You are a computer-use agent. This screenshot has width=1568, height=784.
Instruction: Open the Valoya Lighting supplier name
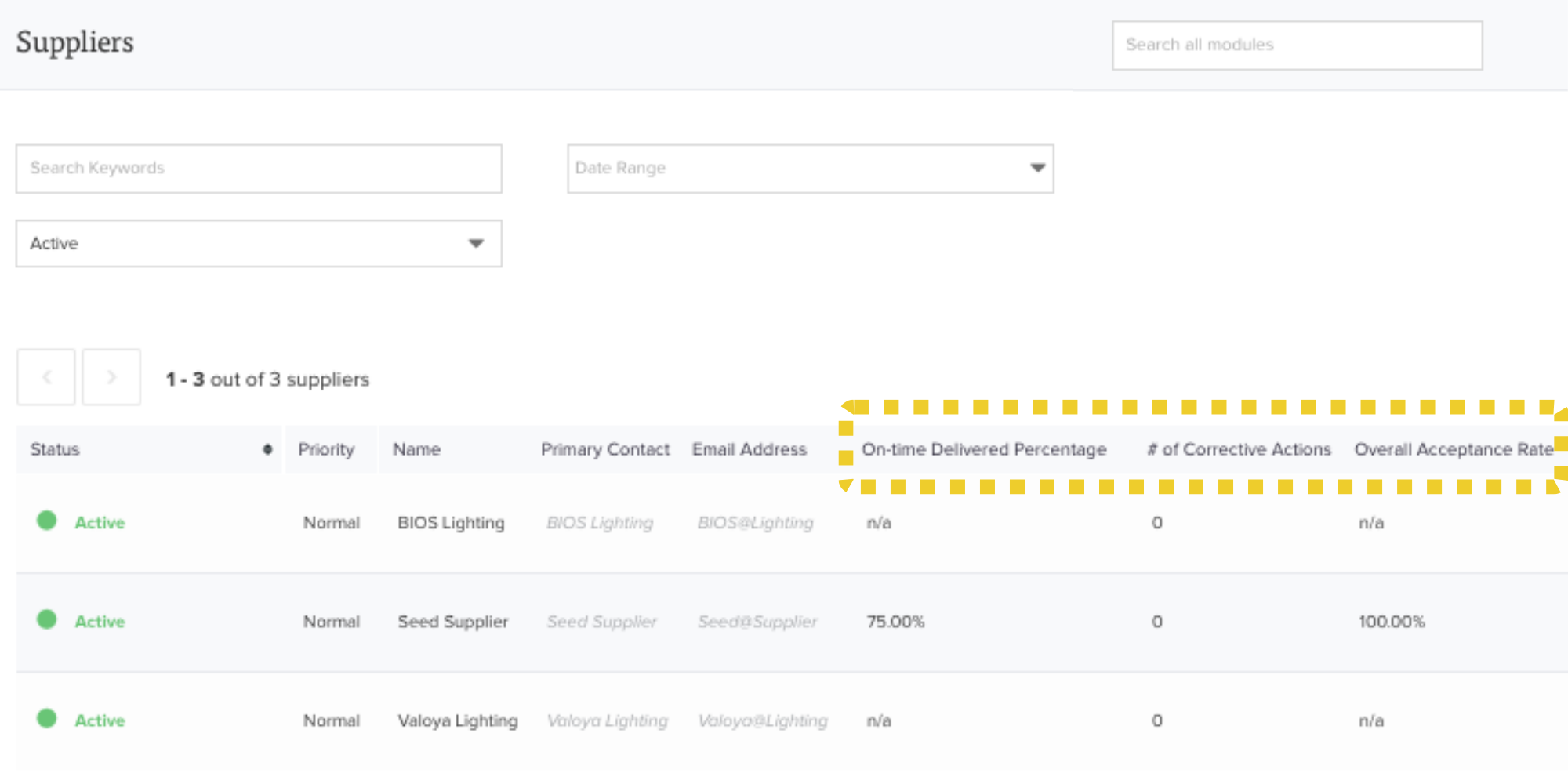(x=457, y=720)
